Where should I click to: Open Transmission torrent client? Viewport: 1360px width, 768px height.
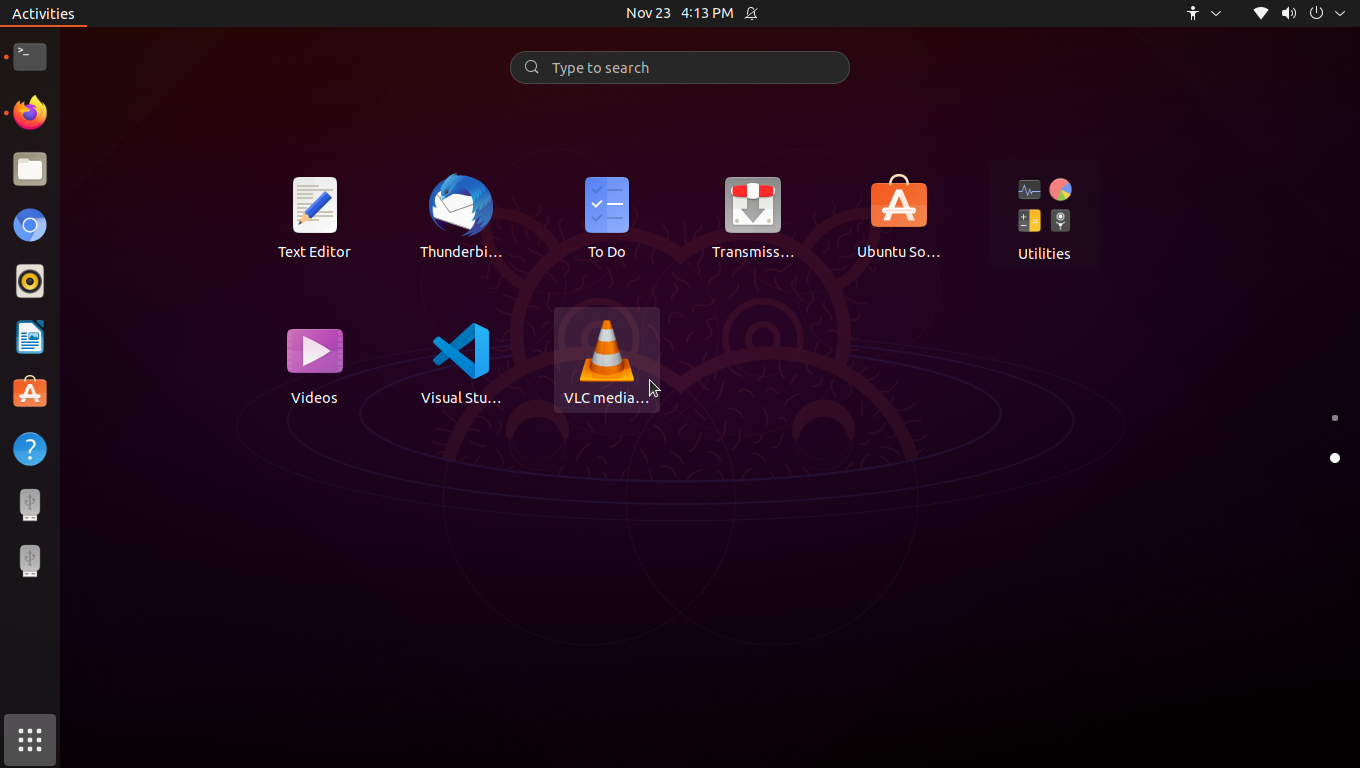752,205
